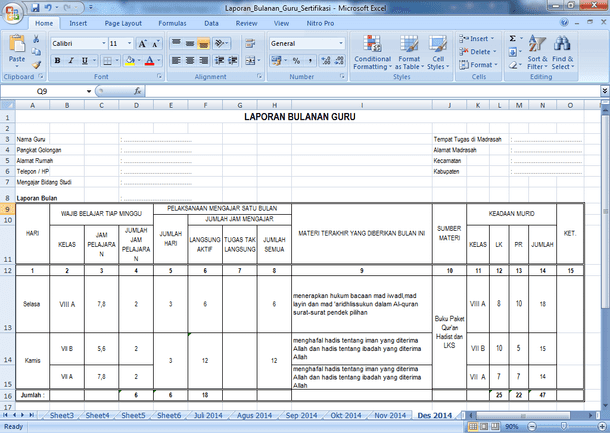Open Format as Table gallery

[409, 52]
